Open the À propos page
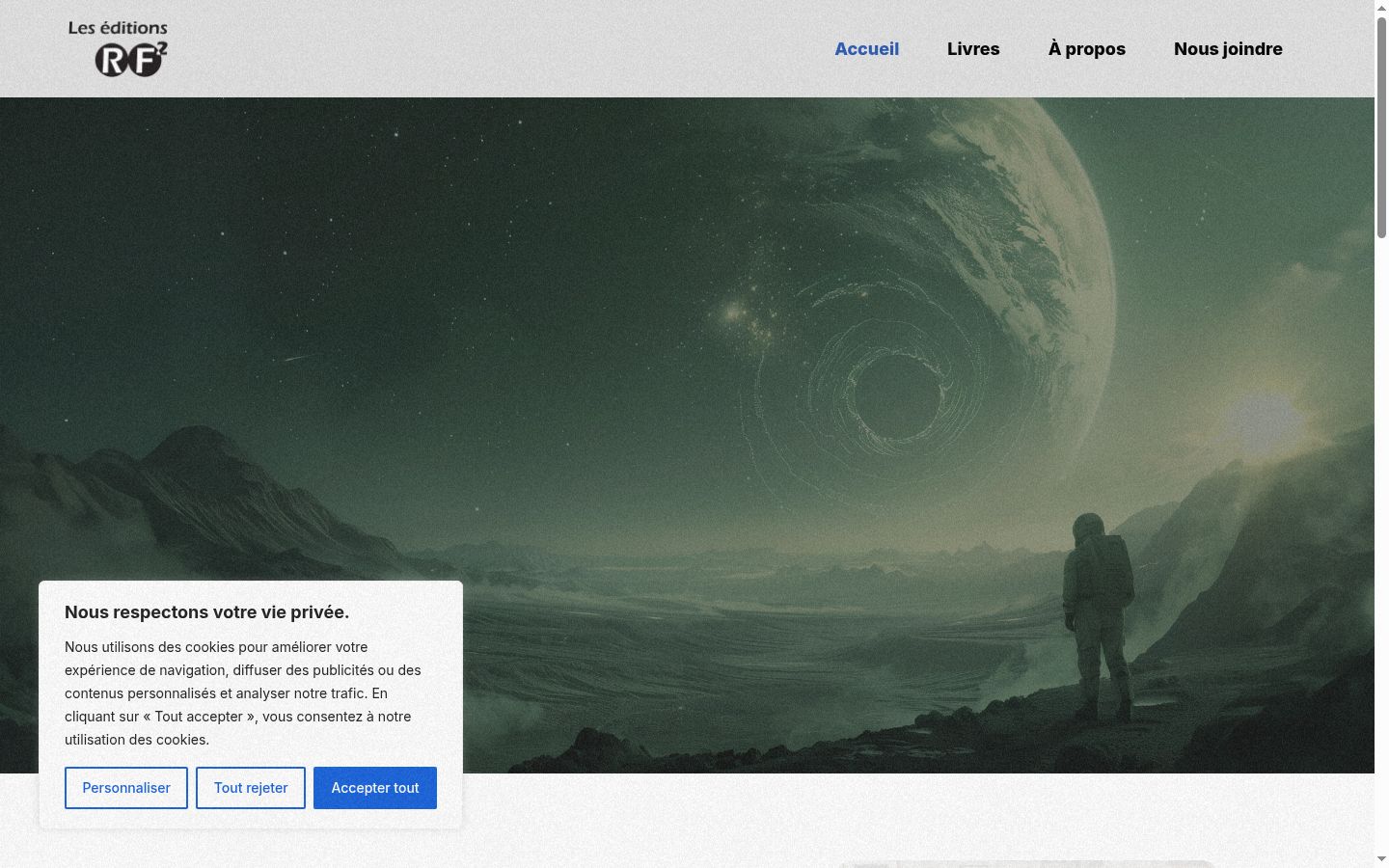This screenshot has width=1389, height=868. tap(1087, 49)
